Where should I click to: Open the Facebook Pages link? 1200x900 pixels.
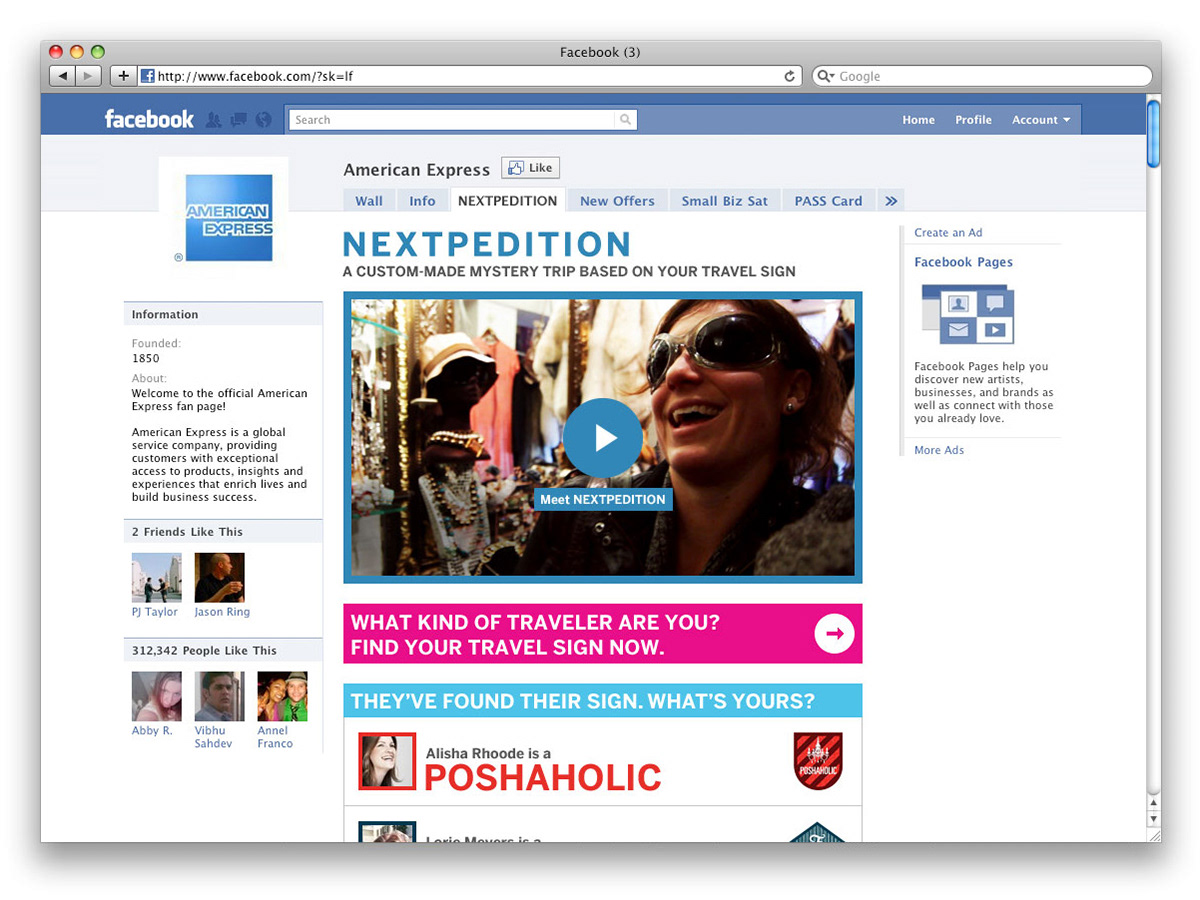963,262
